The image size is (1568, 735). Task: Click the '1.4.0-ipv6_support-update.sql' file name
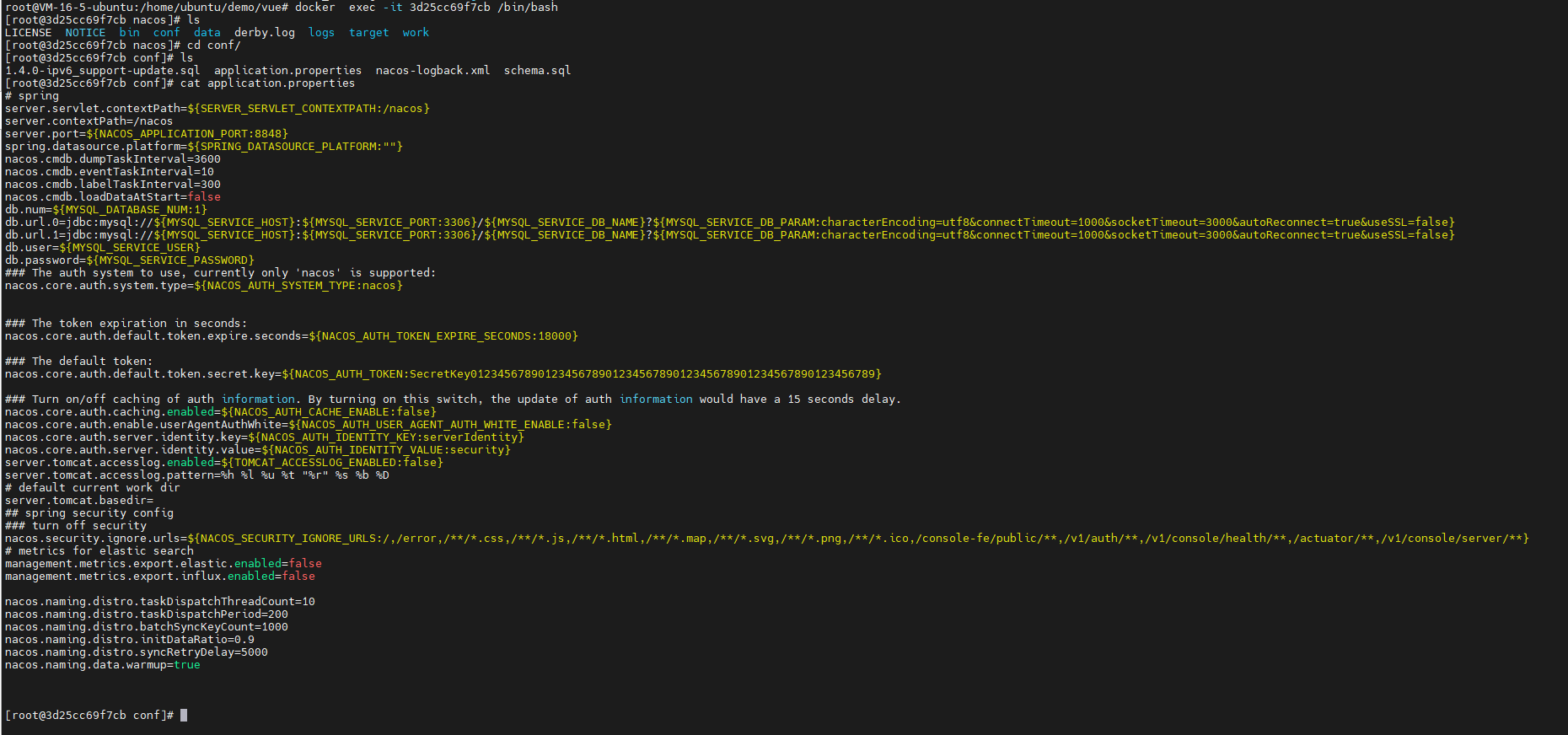(103, 71)
